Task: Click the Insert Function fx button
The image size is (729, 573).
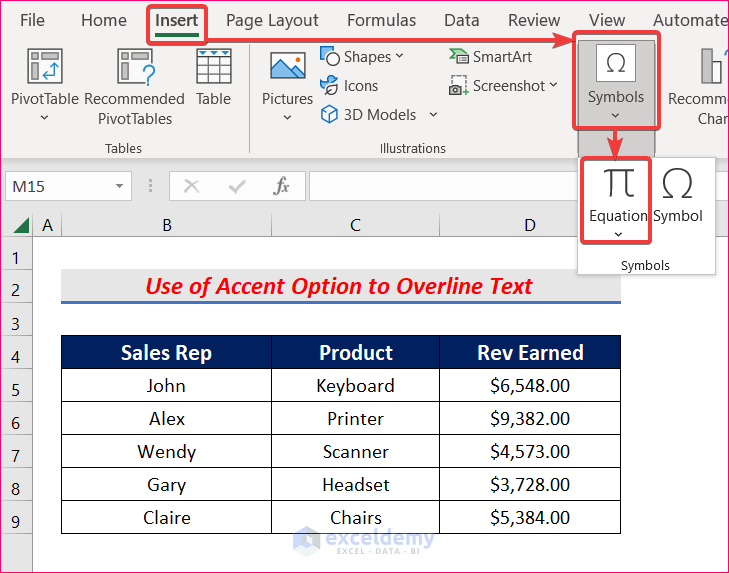Action: (282, 186)
